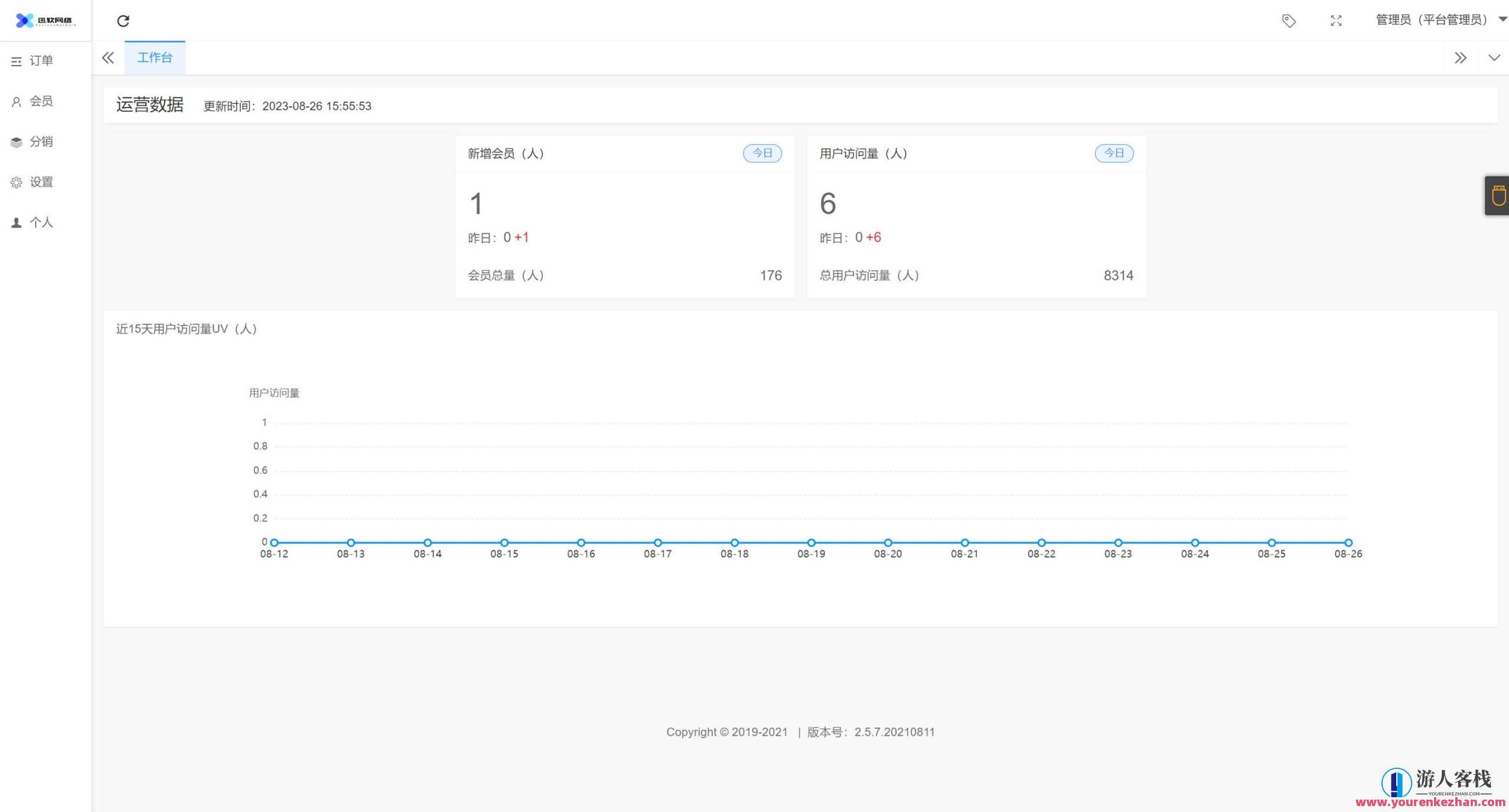Open the 订单 orders menu

[41, 61]
